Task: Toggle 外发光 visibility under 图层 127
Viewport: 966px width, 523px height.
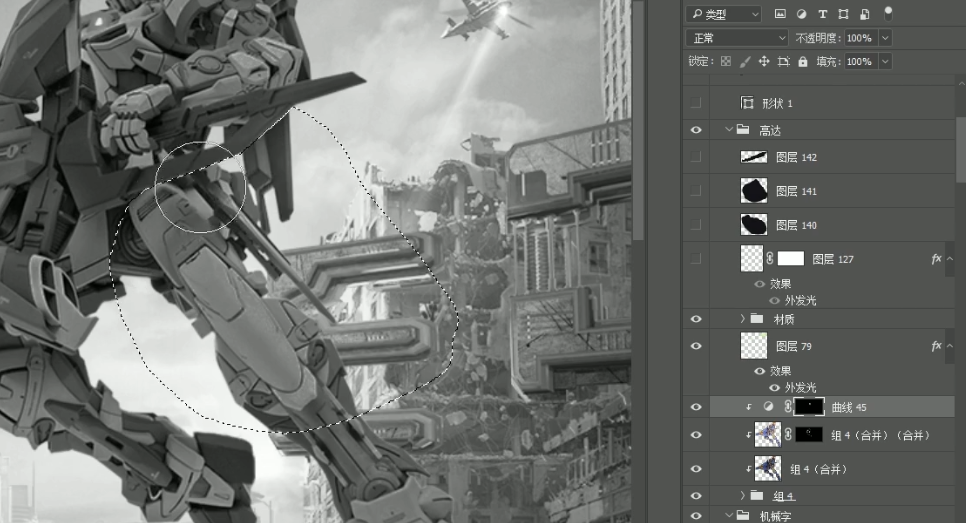Action: [774, 301]
